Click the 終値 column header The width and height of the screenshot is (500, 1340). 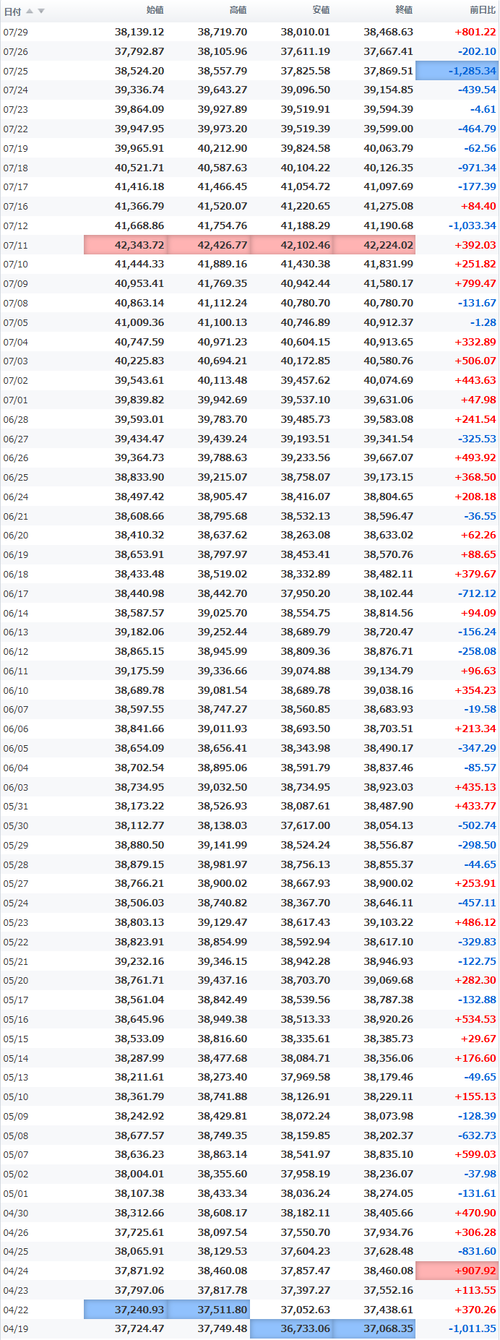coord(404,11)
